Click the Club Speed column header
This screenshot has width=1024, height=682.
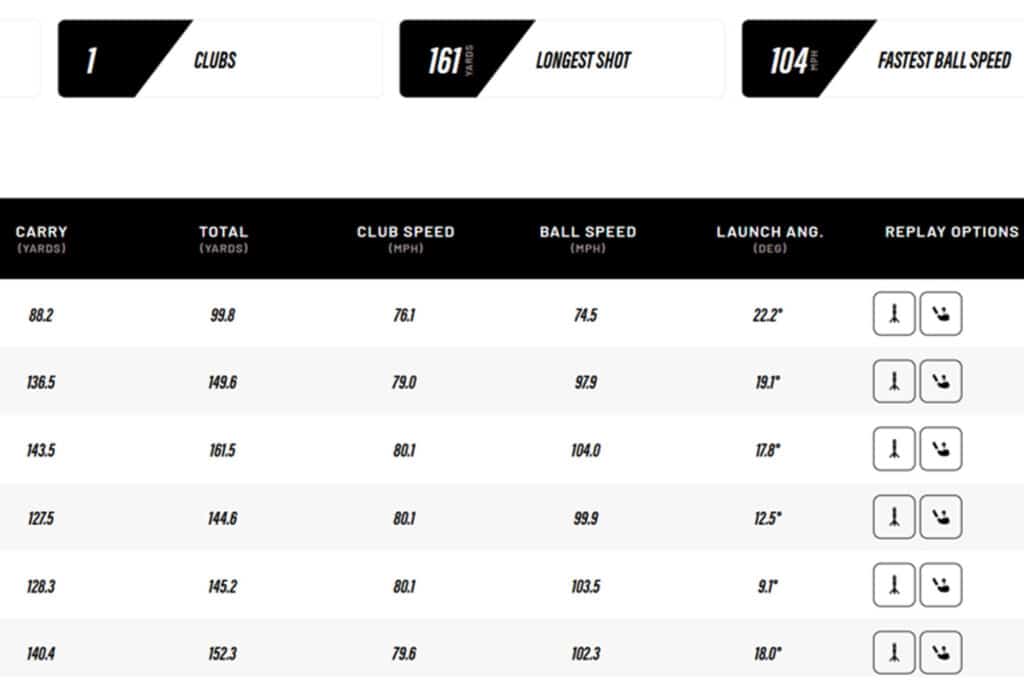(x=405, y=238)
